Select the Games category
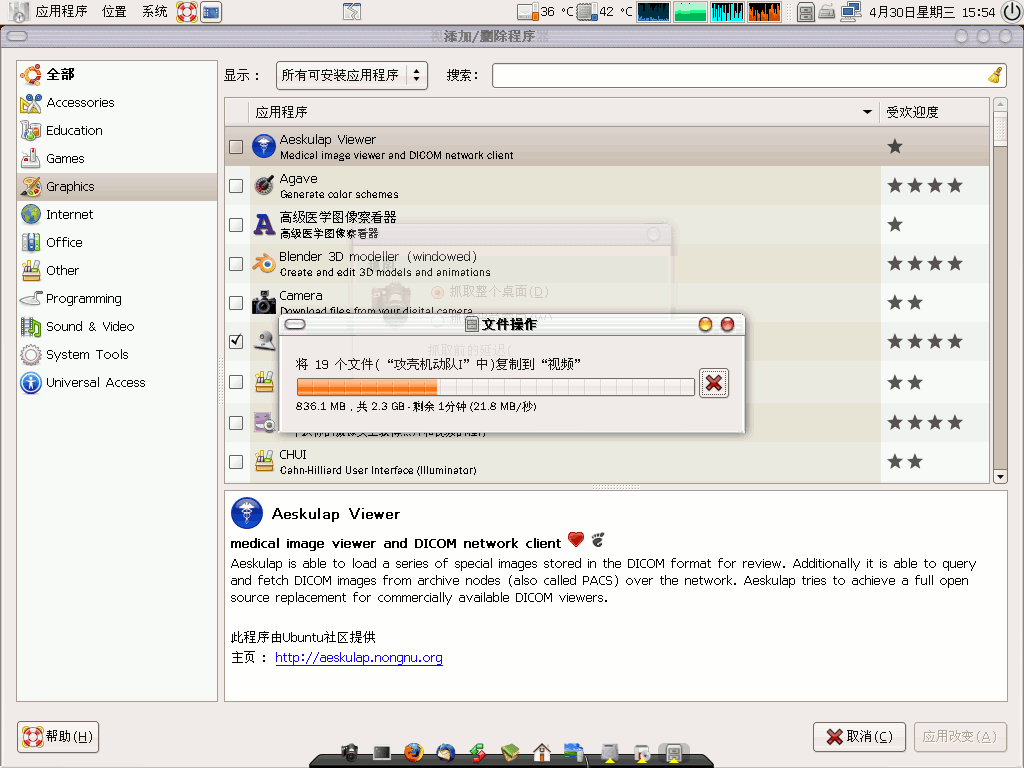Viewport: 1024px width, 768px height. [x=117, y=159]
